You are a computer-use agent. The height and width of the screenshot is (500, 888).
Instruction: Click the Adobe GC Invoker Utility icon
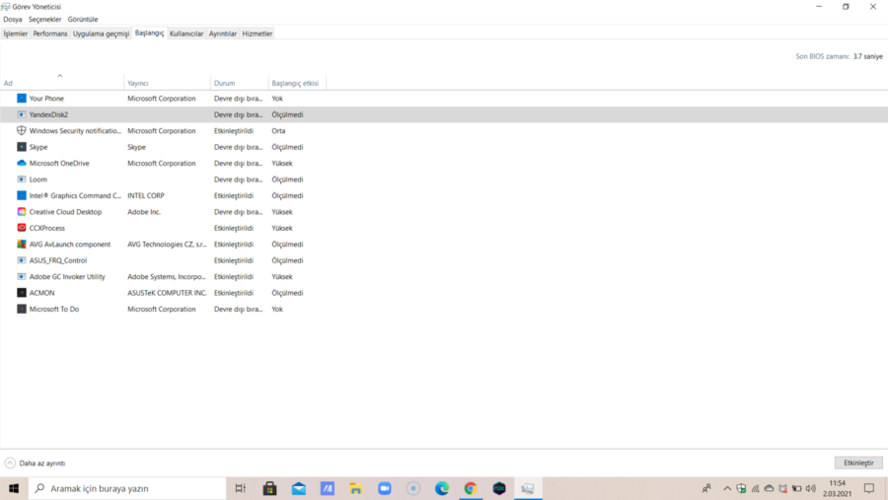[22, 276]
